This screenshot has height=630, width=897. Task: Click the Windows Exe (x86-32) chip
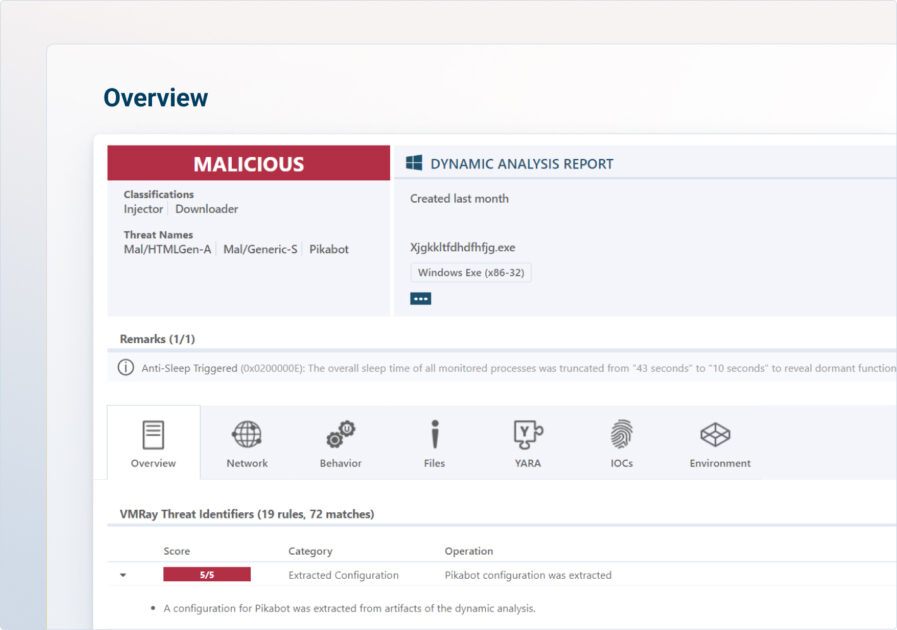click(x=470, y=272)
